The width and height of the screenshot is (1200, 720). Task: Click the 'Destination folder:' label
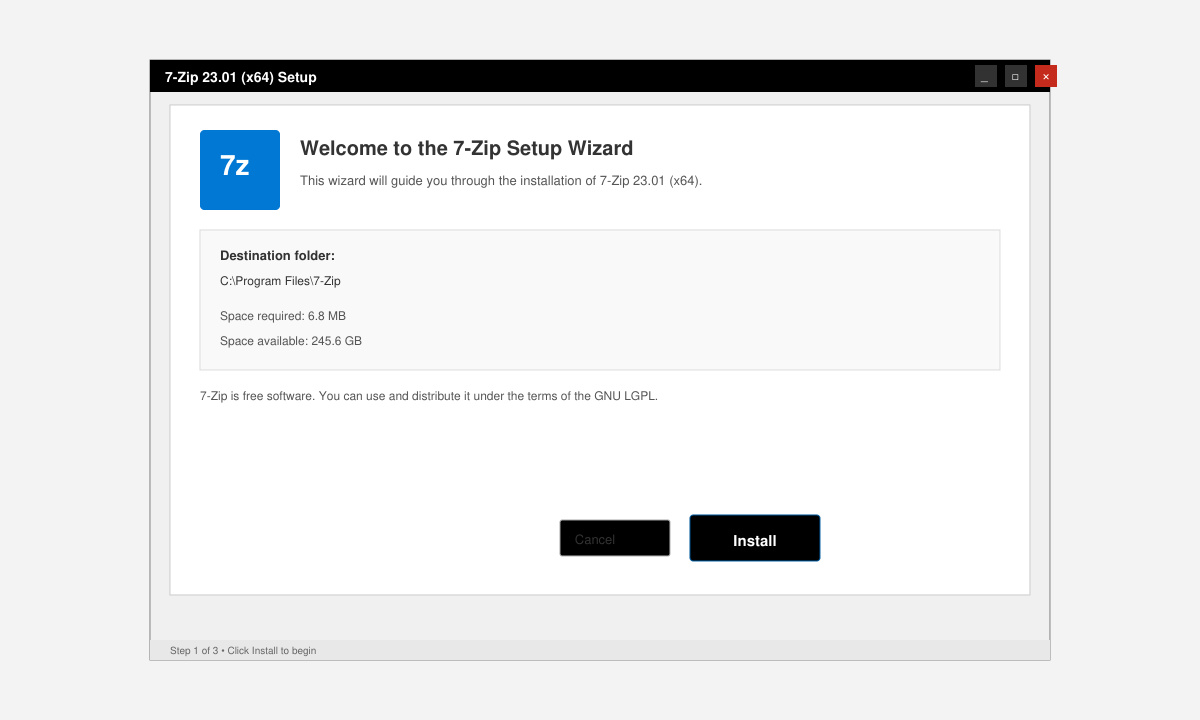277,256
